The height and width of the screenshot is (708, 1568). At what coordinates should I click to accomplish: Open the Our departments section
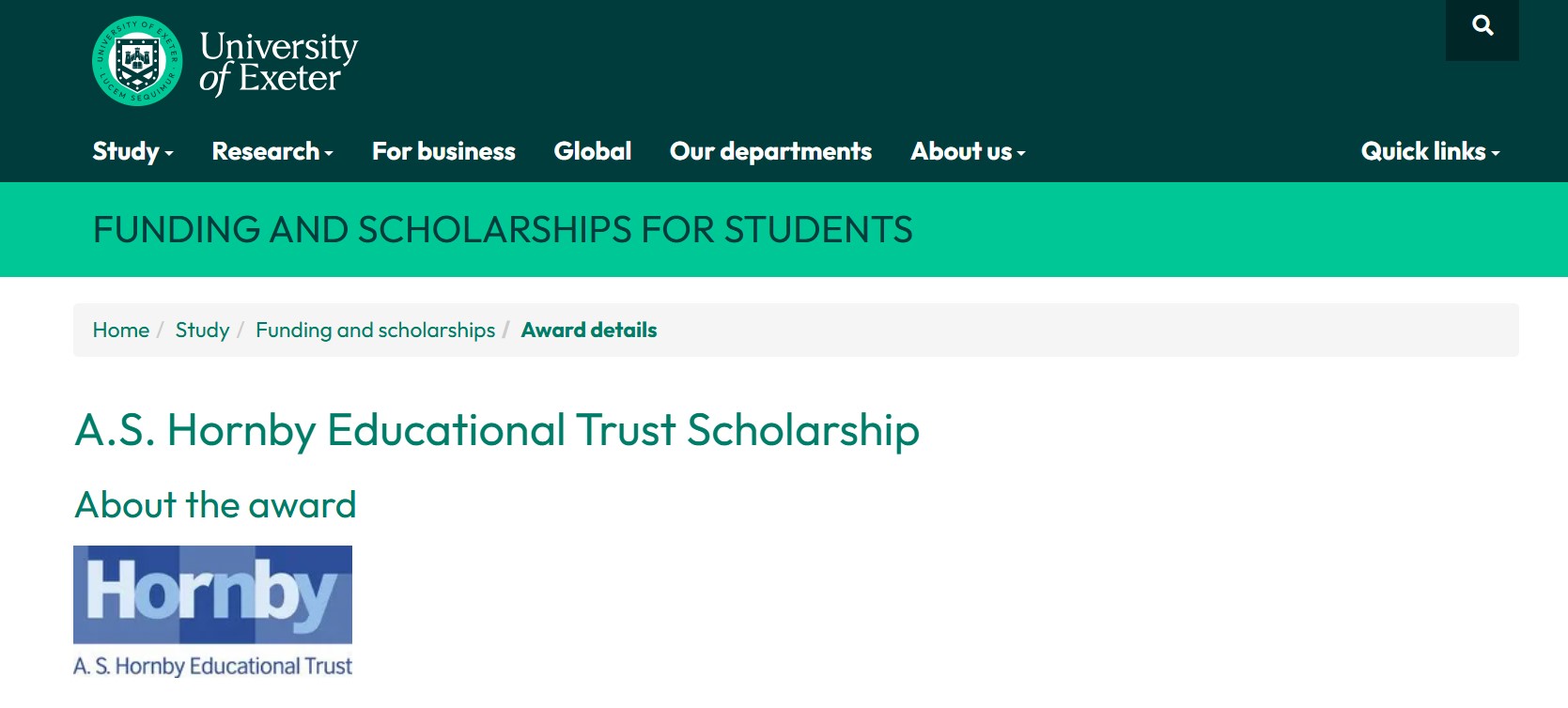(770, 151)
